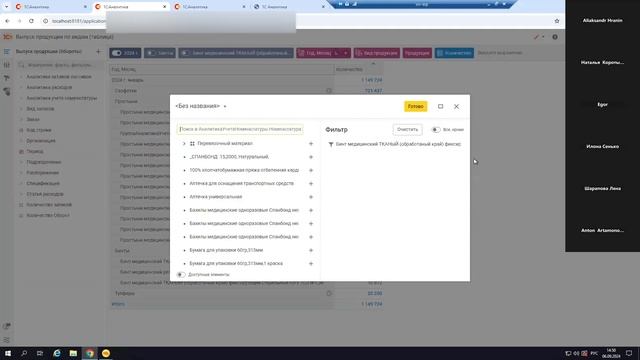Select 'Организация' in sidebar
This screenshot has height=360, width=640.
41,141
